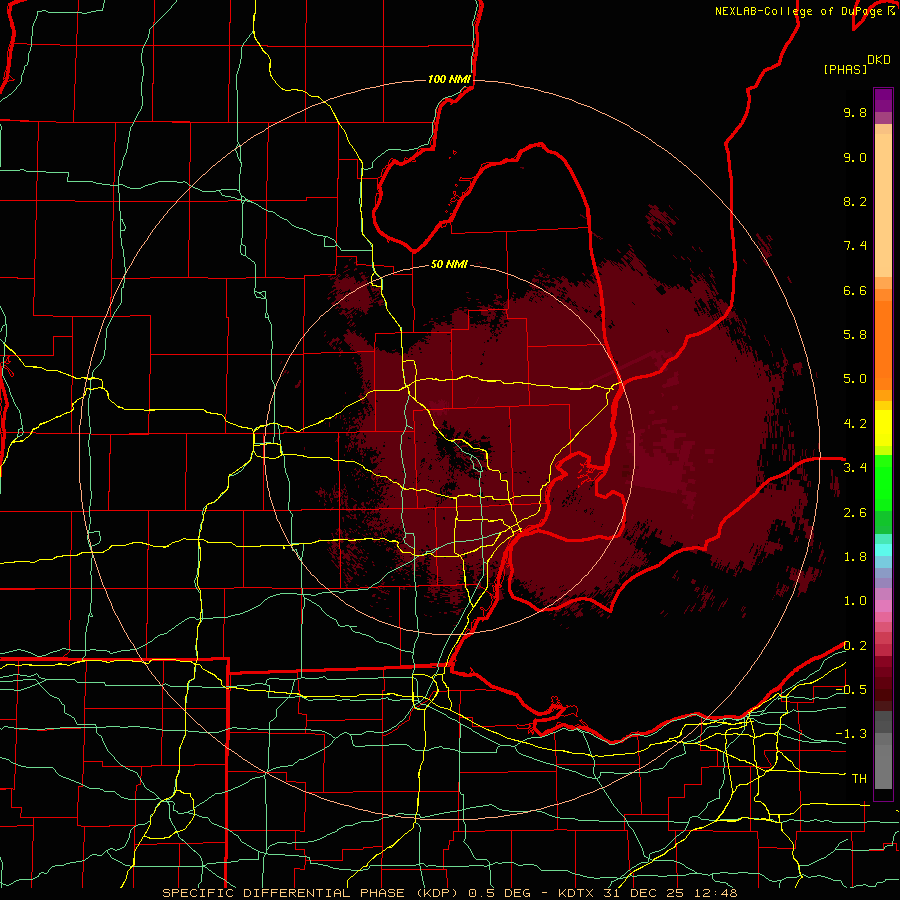The width and height of the screenshot is (900, 900).
Task: Click the peach band beside 8.2 in the color scale
Action: [883, 205]
